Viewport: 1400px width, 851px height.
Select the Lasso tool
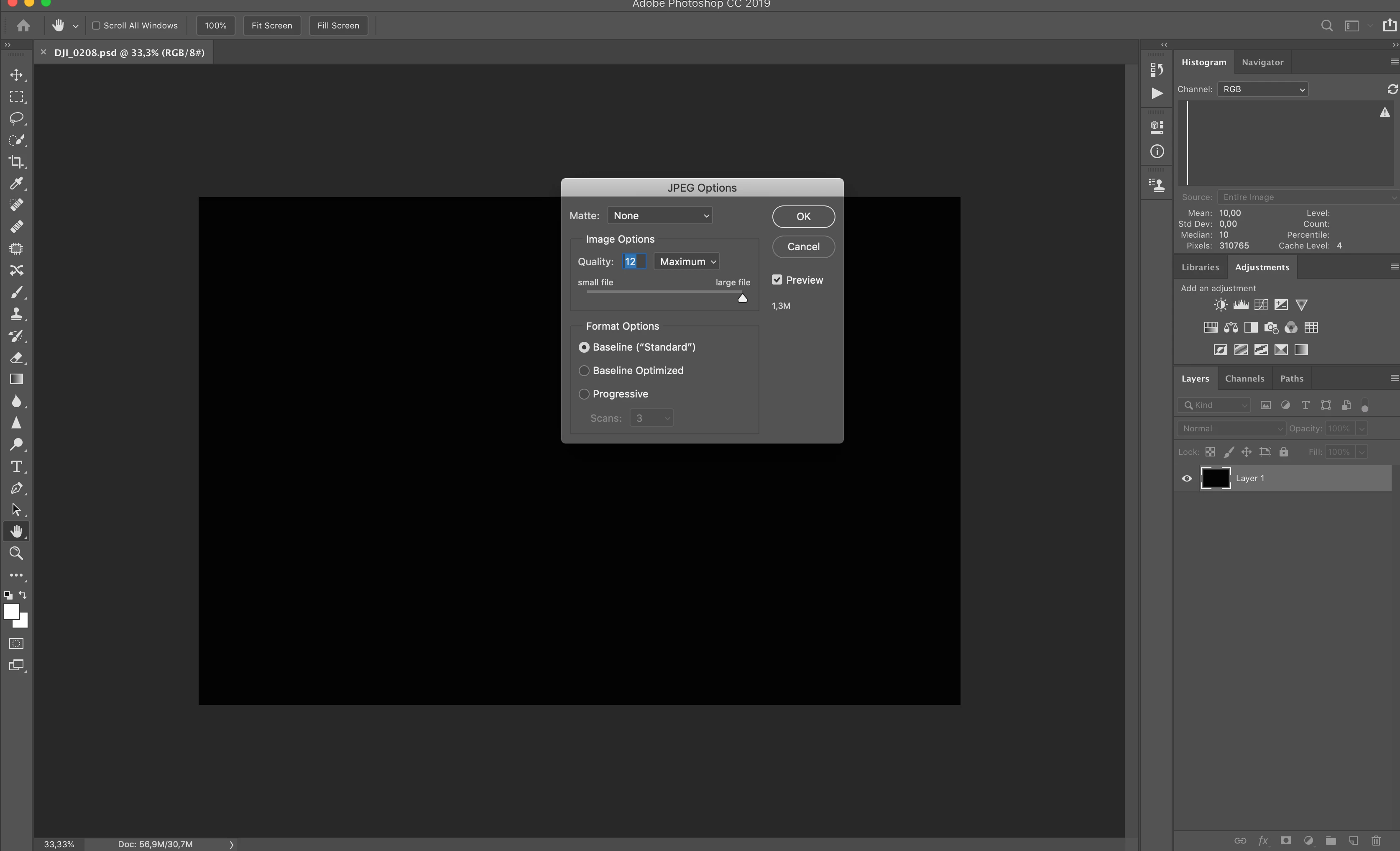16,118
